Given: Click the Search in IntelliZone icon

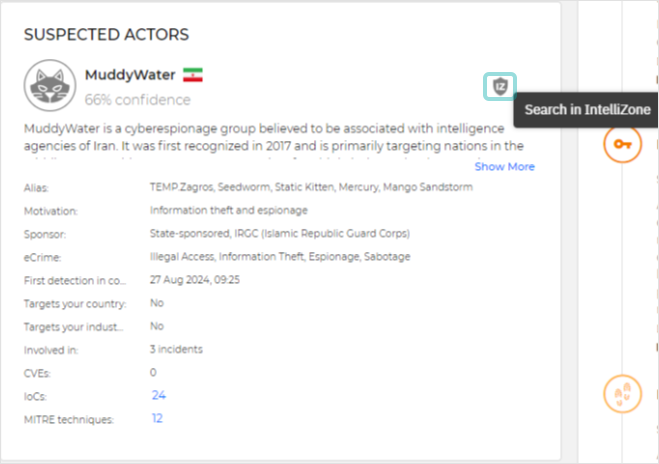Looking at the screenshot, I should click(x=501, y=87).
